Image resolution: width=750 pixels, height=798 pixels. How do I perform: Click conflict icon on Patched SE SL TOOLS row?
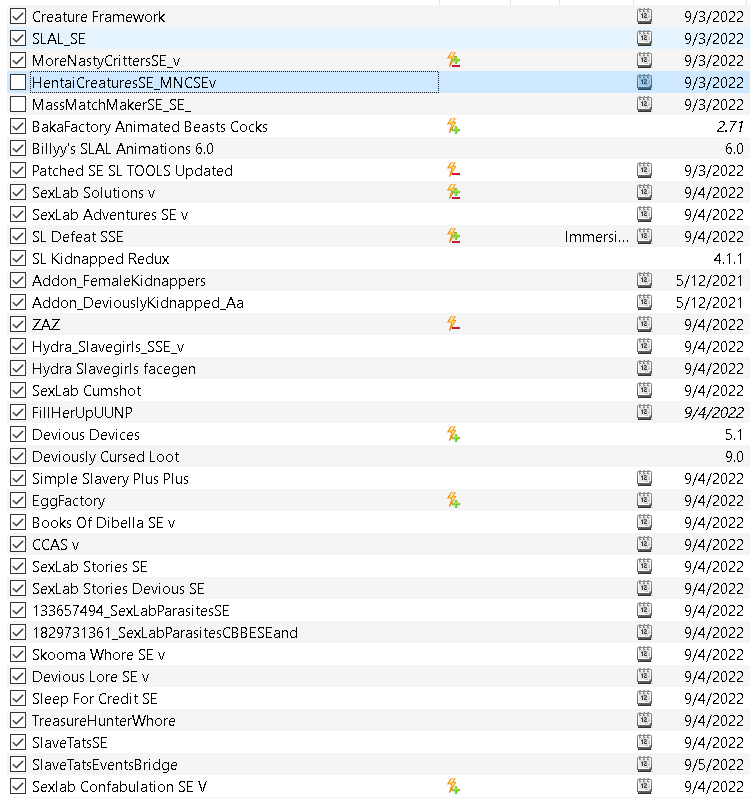coord(453,170)
